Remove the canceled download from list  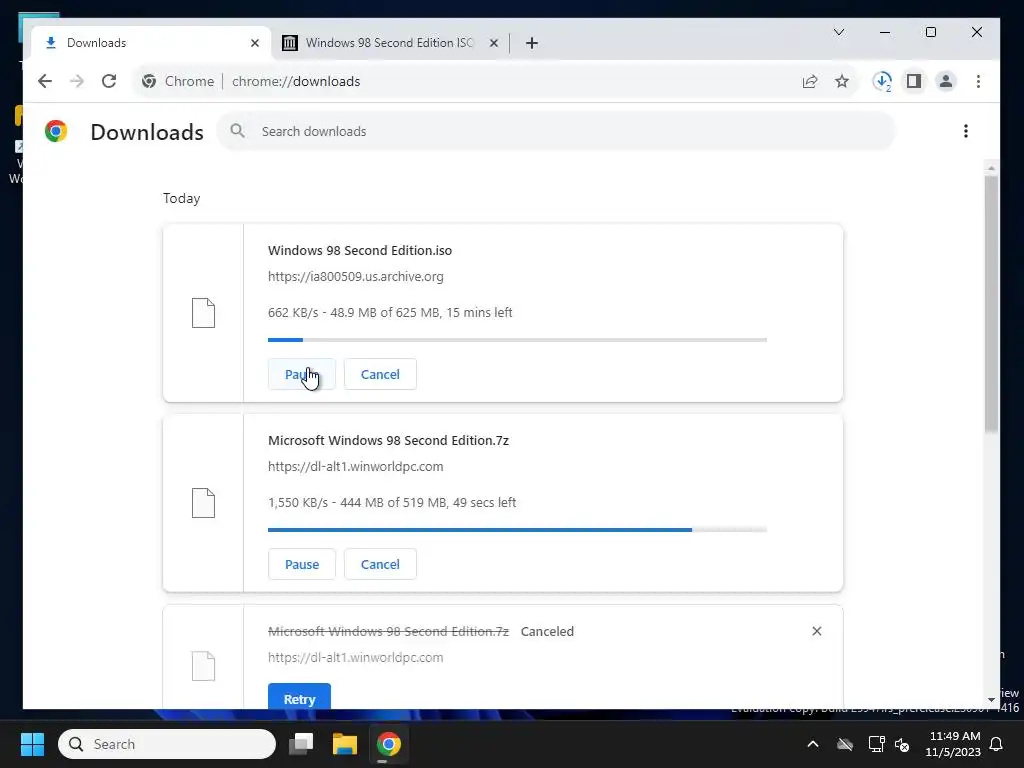pos(816,631)
